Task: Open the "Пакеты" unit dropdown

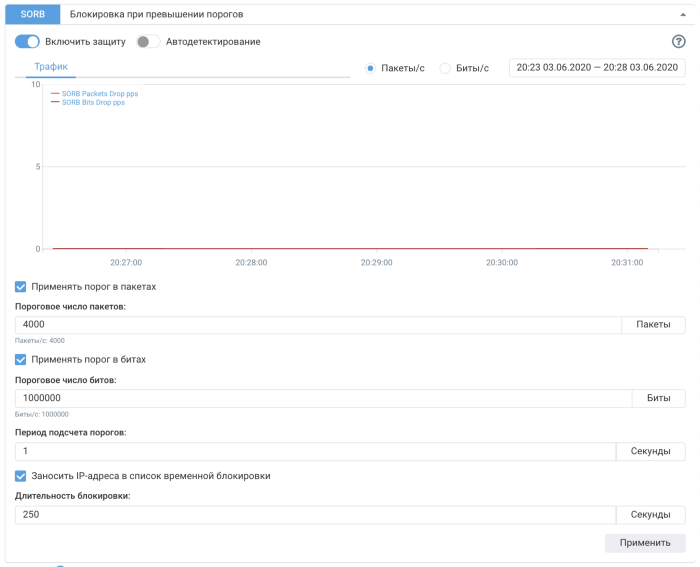Action: 653,325
